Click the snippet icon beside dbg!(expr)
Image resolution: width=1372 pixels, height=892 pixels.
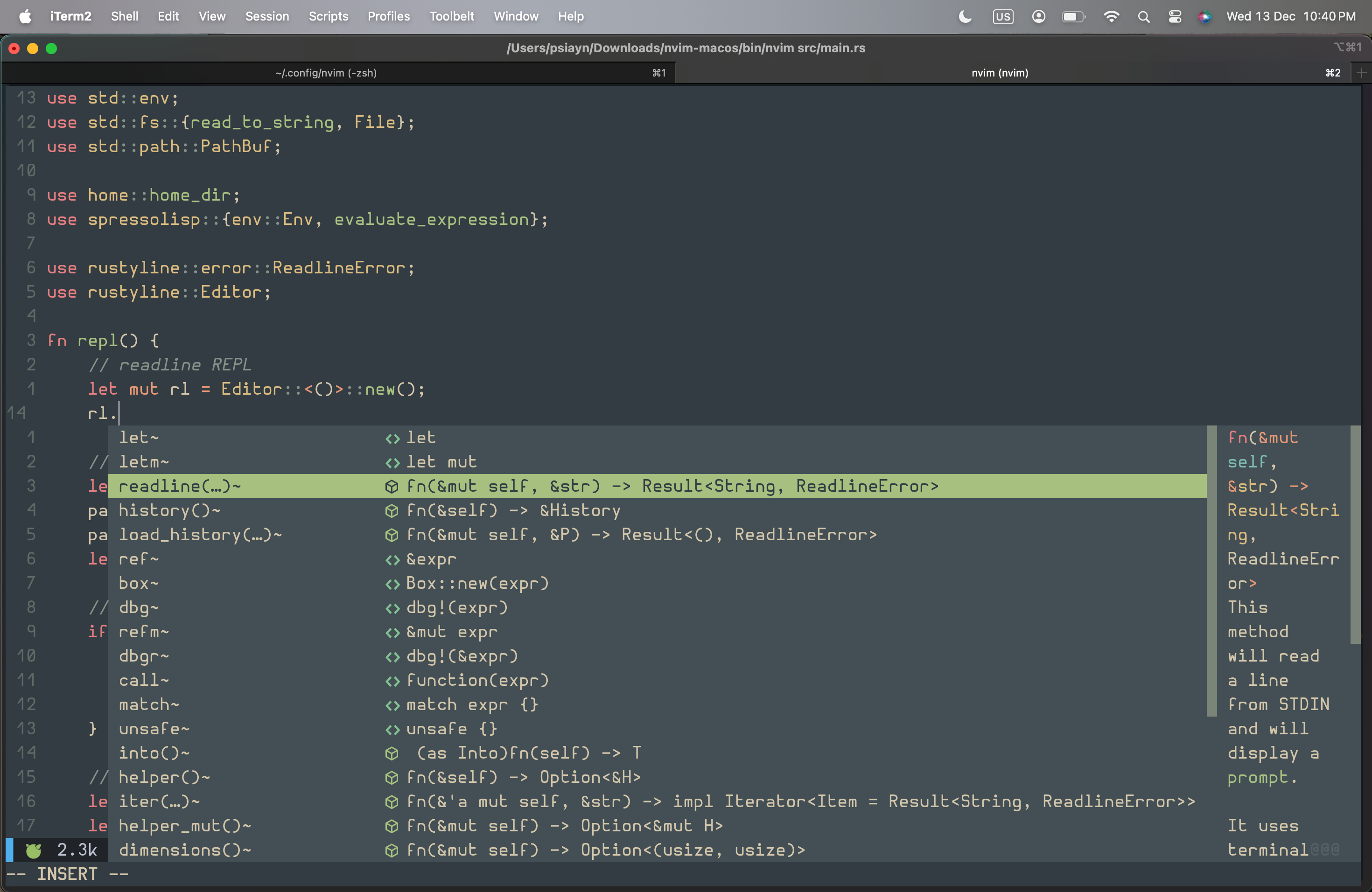(x=392, y=608)
